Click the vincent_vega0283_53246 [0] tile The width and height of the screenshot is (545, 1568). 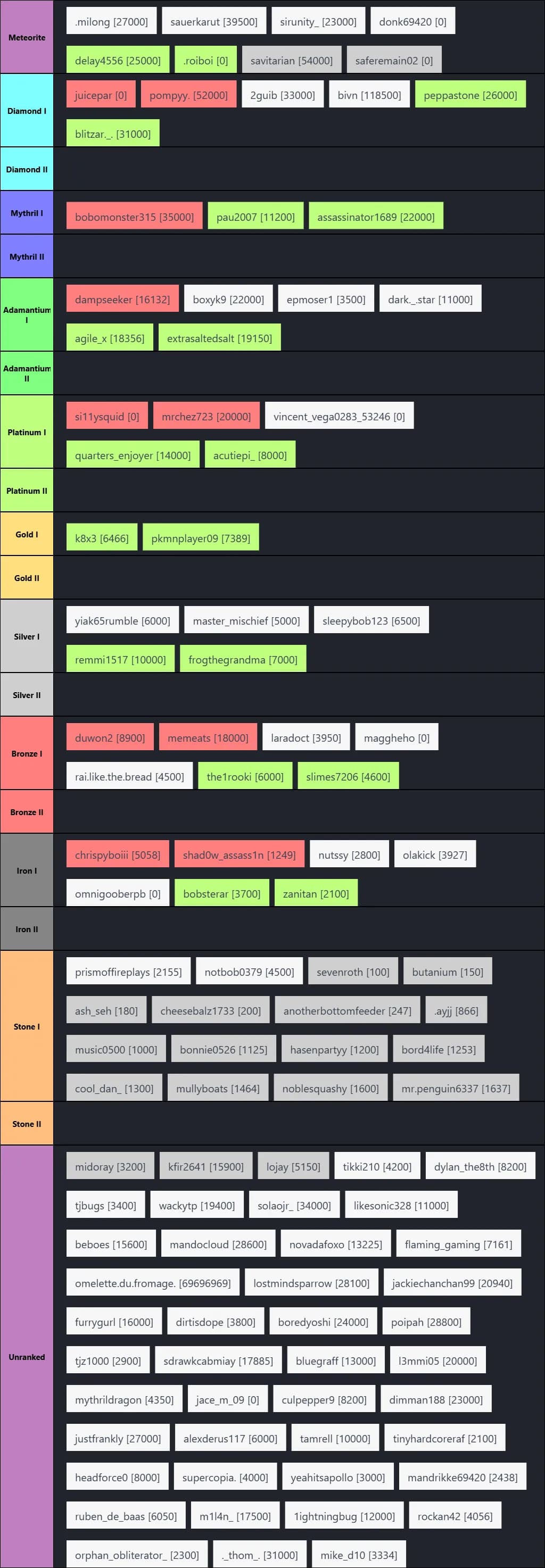[338, 417]
